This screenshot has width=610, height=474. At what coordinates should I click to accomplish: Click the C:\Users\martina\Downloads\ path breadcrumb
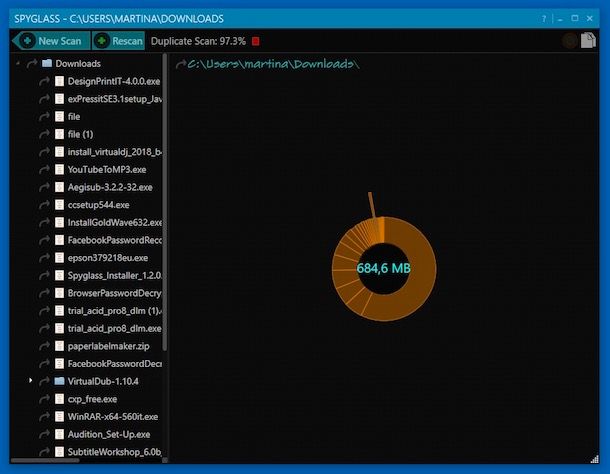pos(273,64)
